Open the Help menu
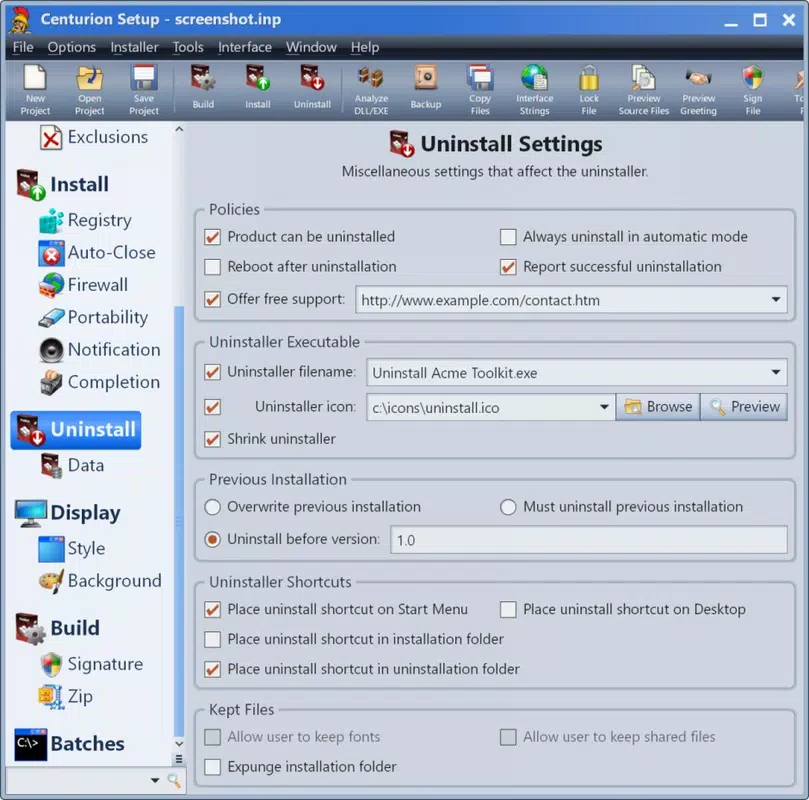809x800 pixels. (365, 47)
